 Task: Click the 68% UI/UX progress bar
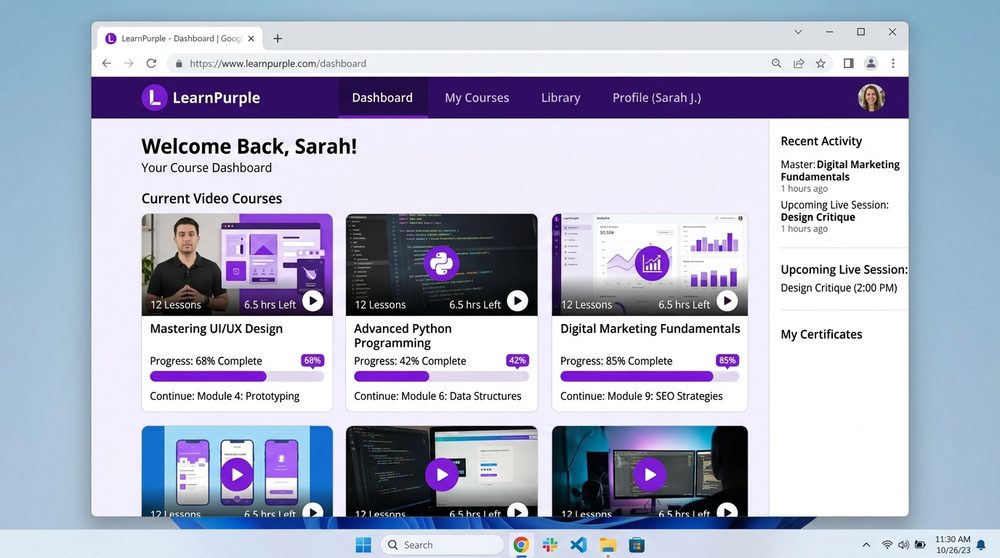(x=237, y=376)
